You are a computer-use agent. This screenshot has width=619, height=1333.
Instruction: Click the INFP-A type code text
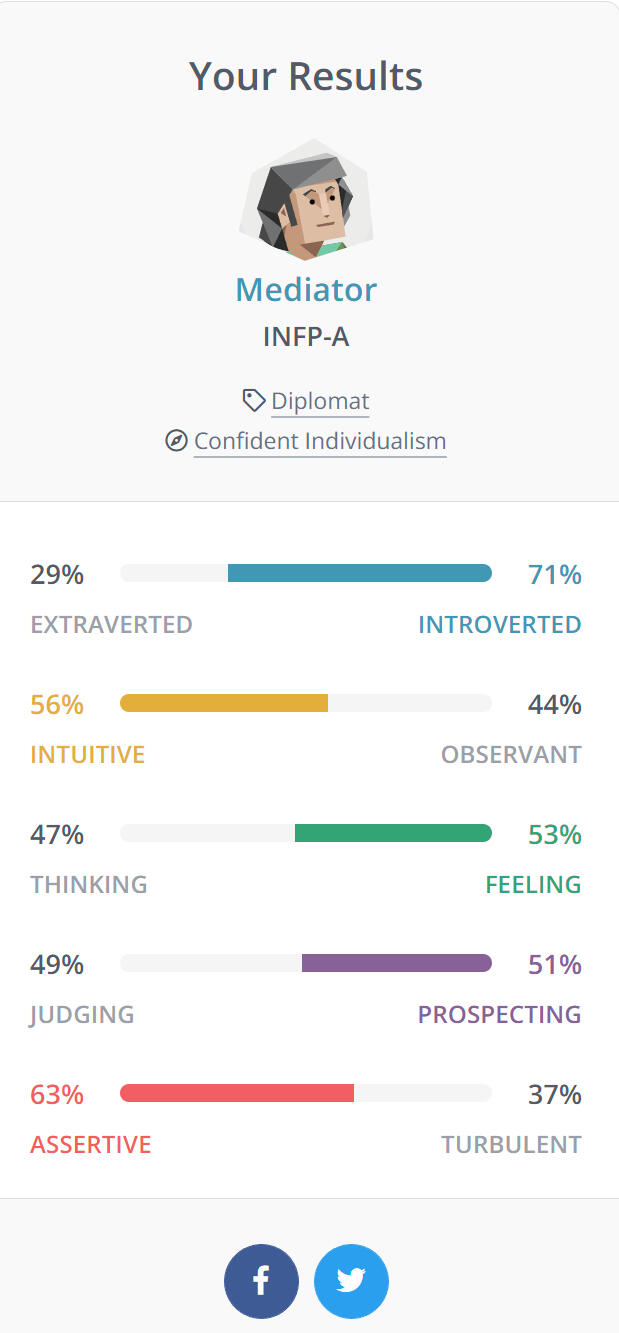(306, 337)
